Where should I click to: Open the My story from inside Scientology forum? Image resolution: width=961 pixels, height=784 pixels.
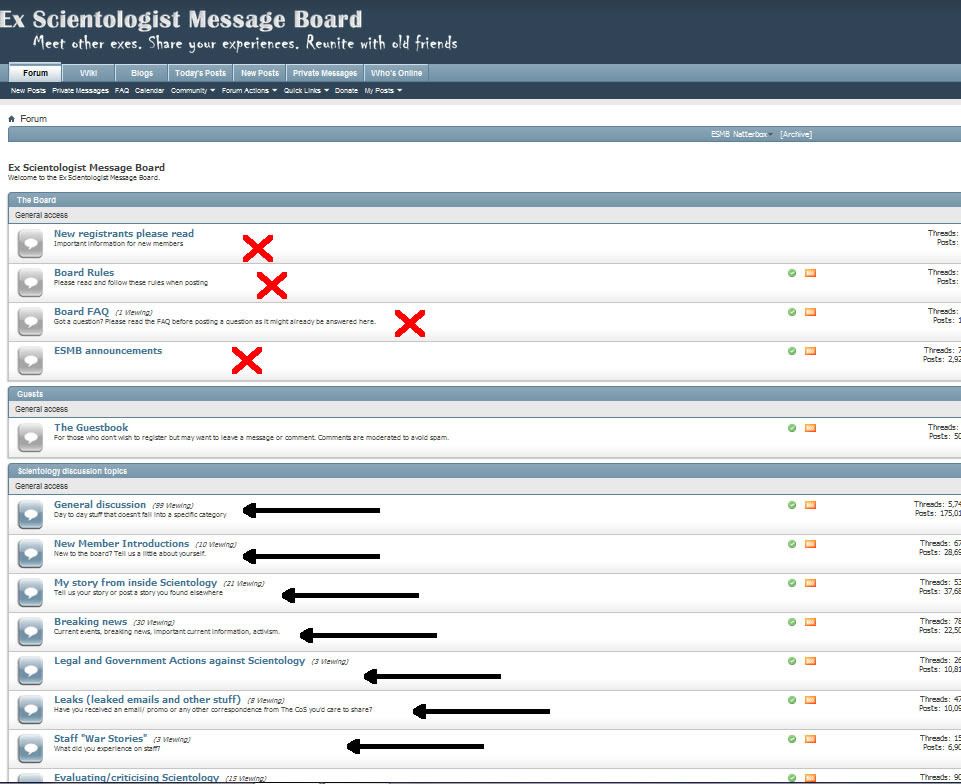click(x=135, y=582)
